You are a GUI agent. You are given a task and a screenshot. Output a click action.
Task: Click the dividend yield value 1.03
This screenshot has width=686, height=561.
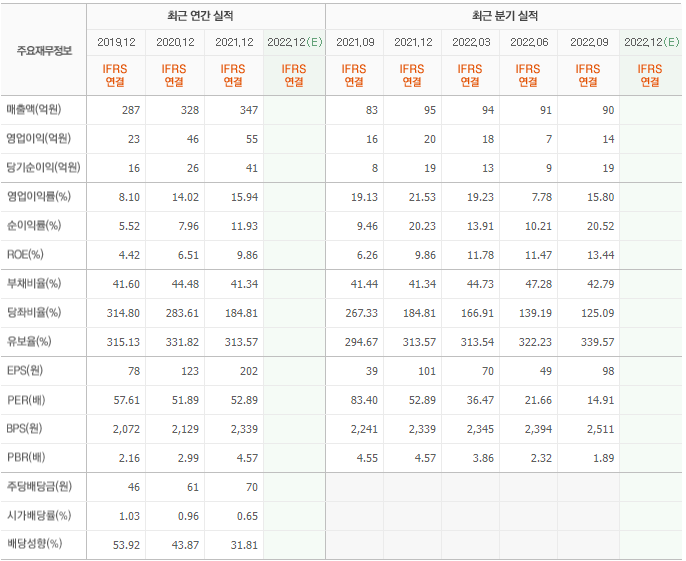(x=129, y=516)
